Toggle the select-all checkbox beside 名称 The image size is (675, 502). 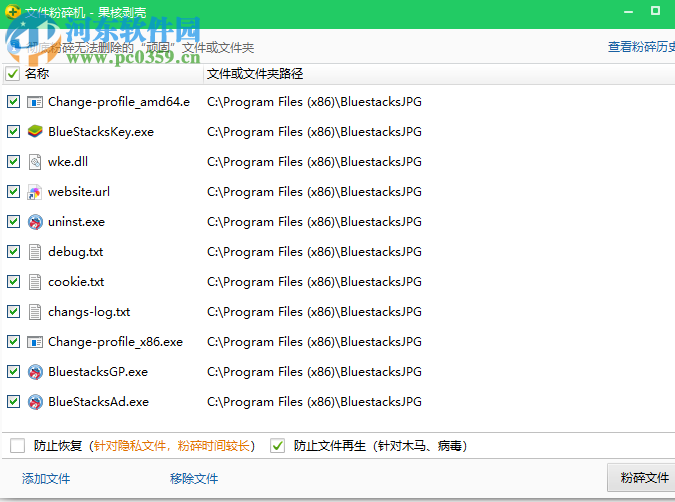(12, 74)
